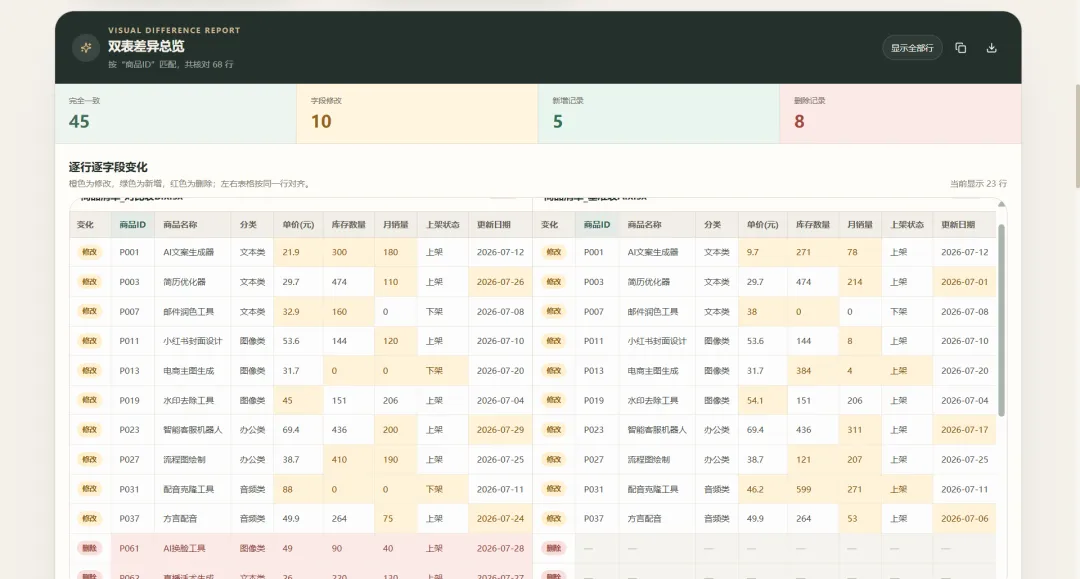This screenshot has height=579, width=1080.
Task: Click the stock cell 599
Action: tap(813, 489)
